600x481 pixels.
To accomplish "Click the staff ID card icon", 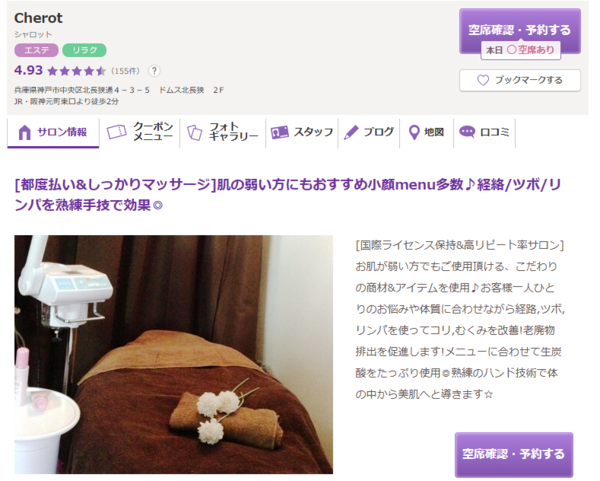I will click(x=279, y=132).
